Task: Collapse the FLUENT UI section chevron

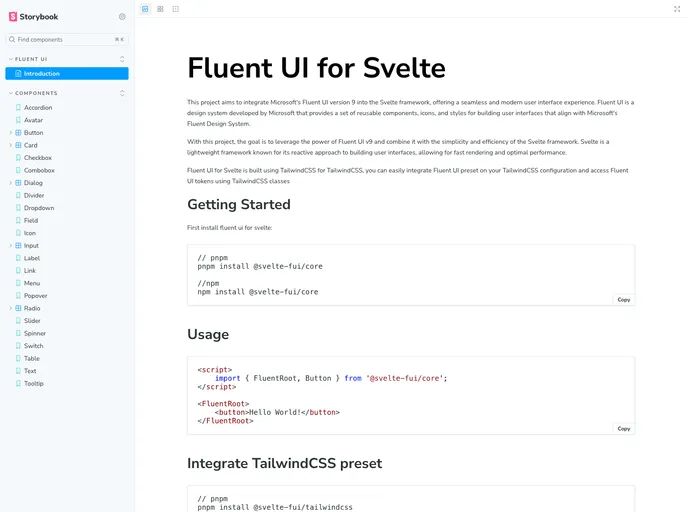Action: [x=11, y=59]
